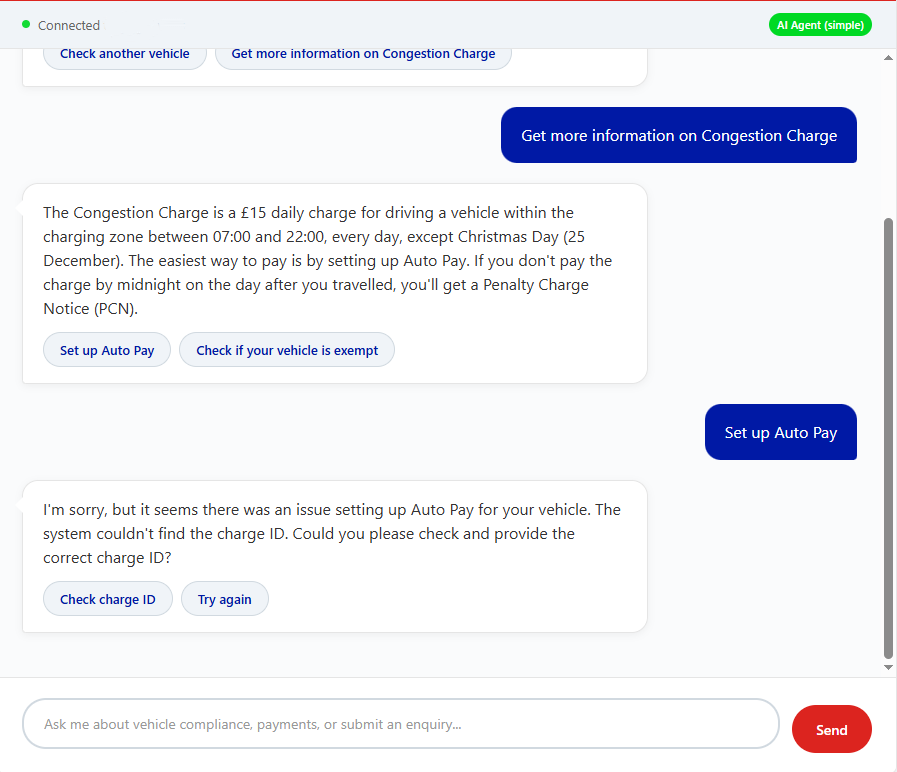Click the AI Agent (simple) badge
Screen dimensions: 897x772
click(x=819, y=25)
